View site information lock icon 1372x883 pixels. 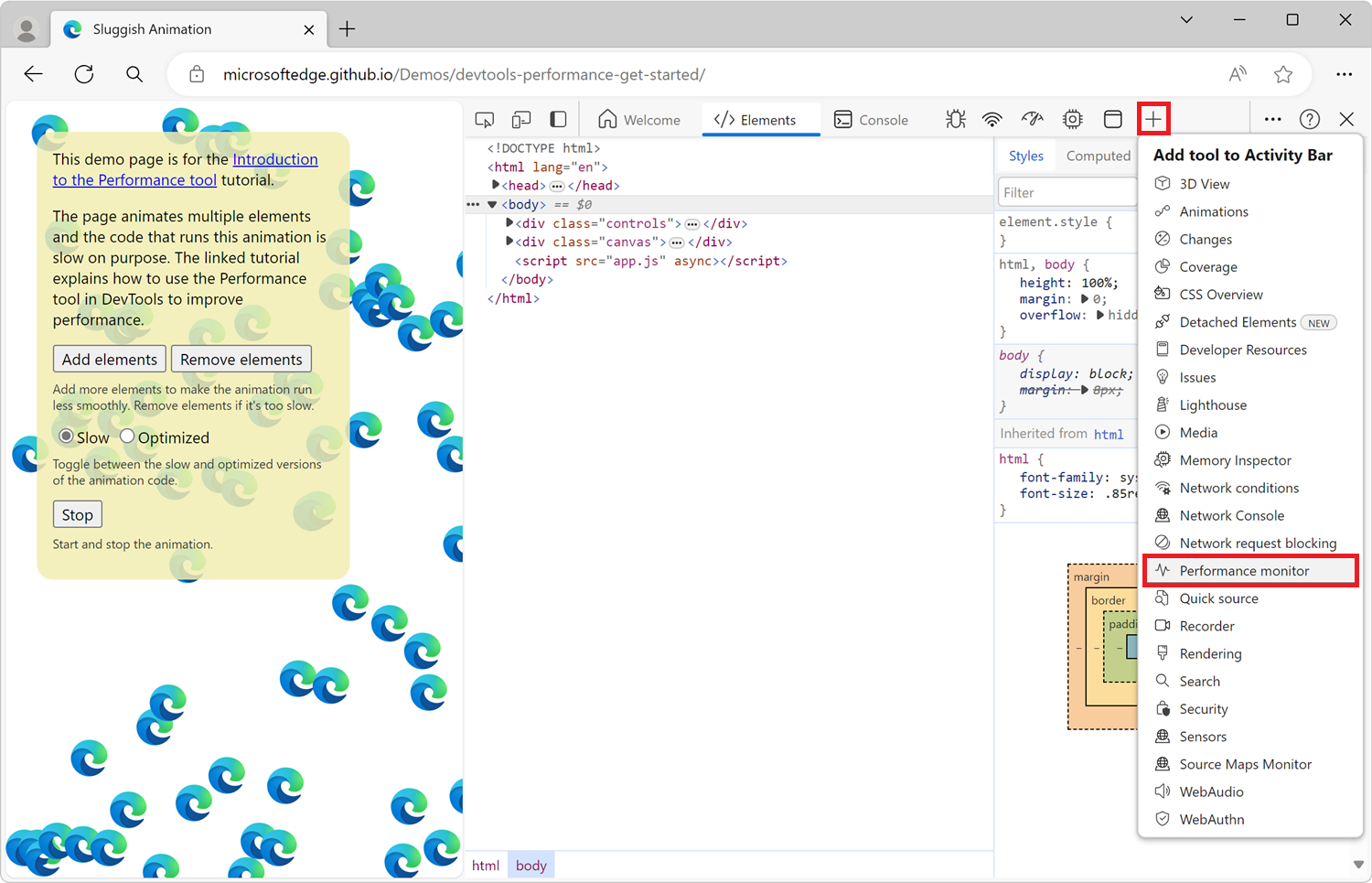[197, 74]
